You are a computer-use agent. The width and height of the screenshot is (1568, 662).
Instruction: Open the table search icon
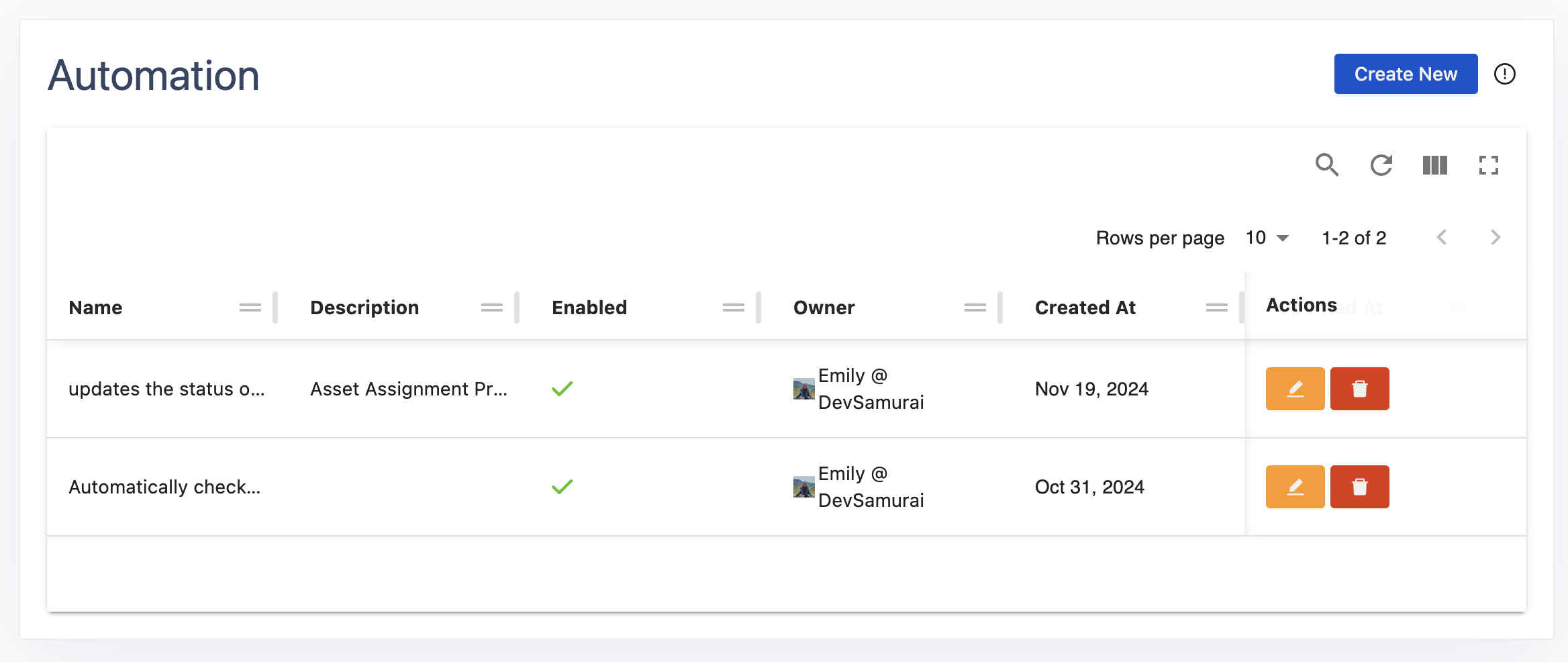(x=1327, y=165)
